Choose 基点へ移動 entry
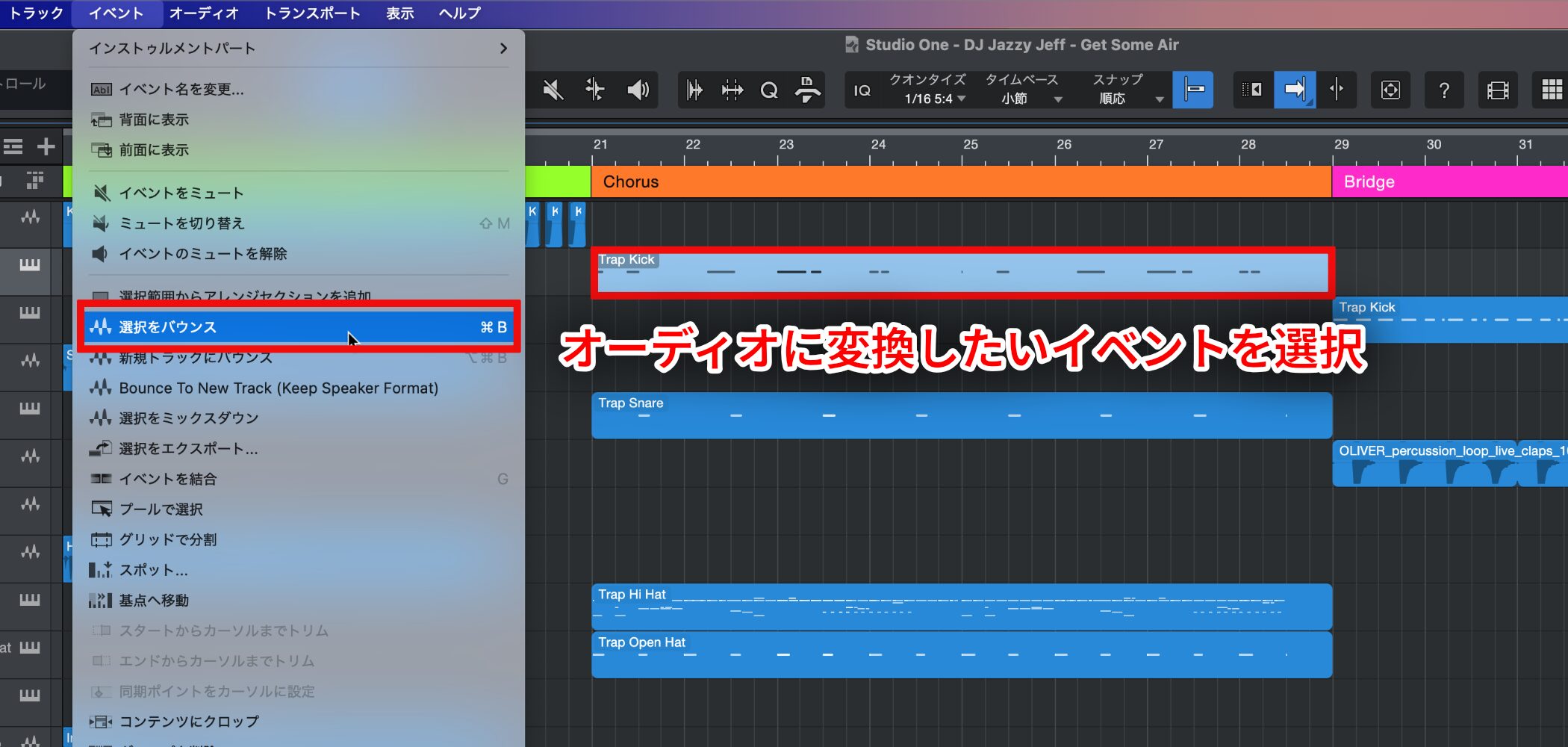Screen dimensions: 1568x747 point(299,601)
